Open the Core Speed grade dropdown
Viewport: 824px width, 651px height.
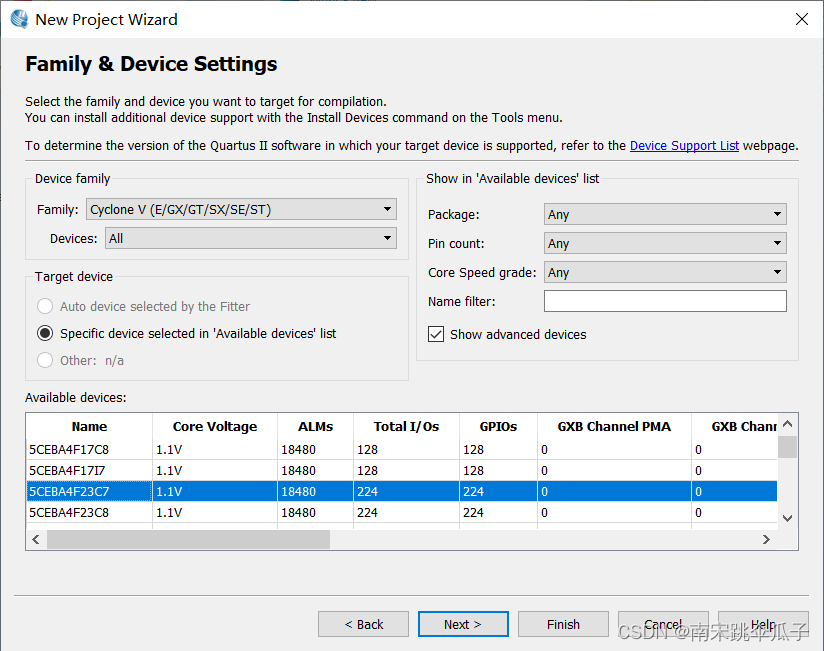[x=665, y=272]
